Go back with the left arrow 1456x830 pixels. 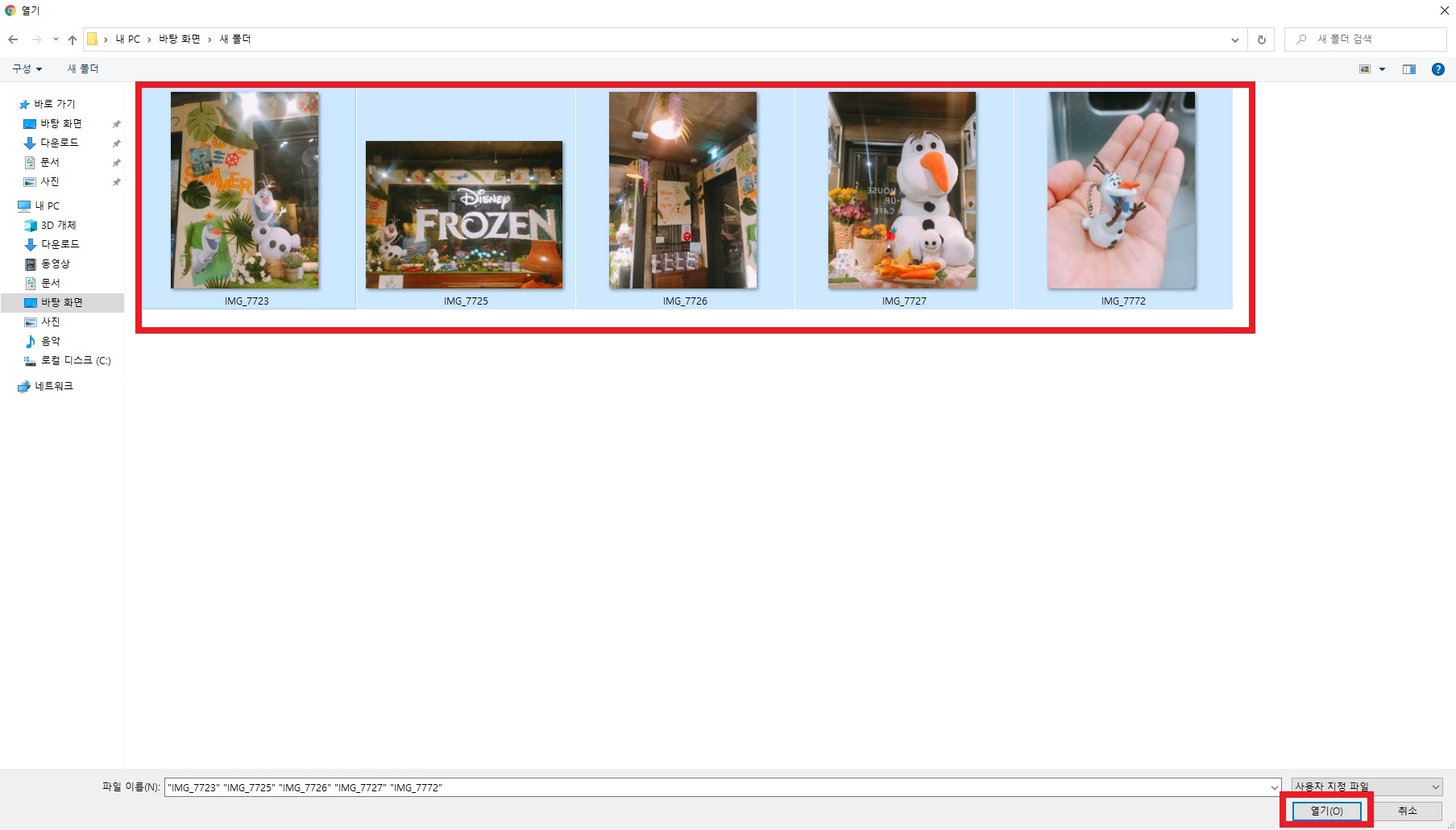[x=13, y=39]
